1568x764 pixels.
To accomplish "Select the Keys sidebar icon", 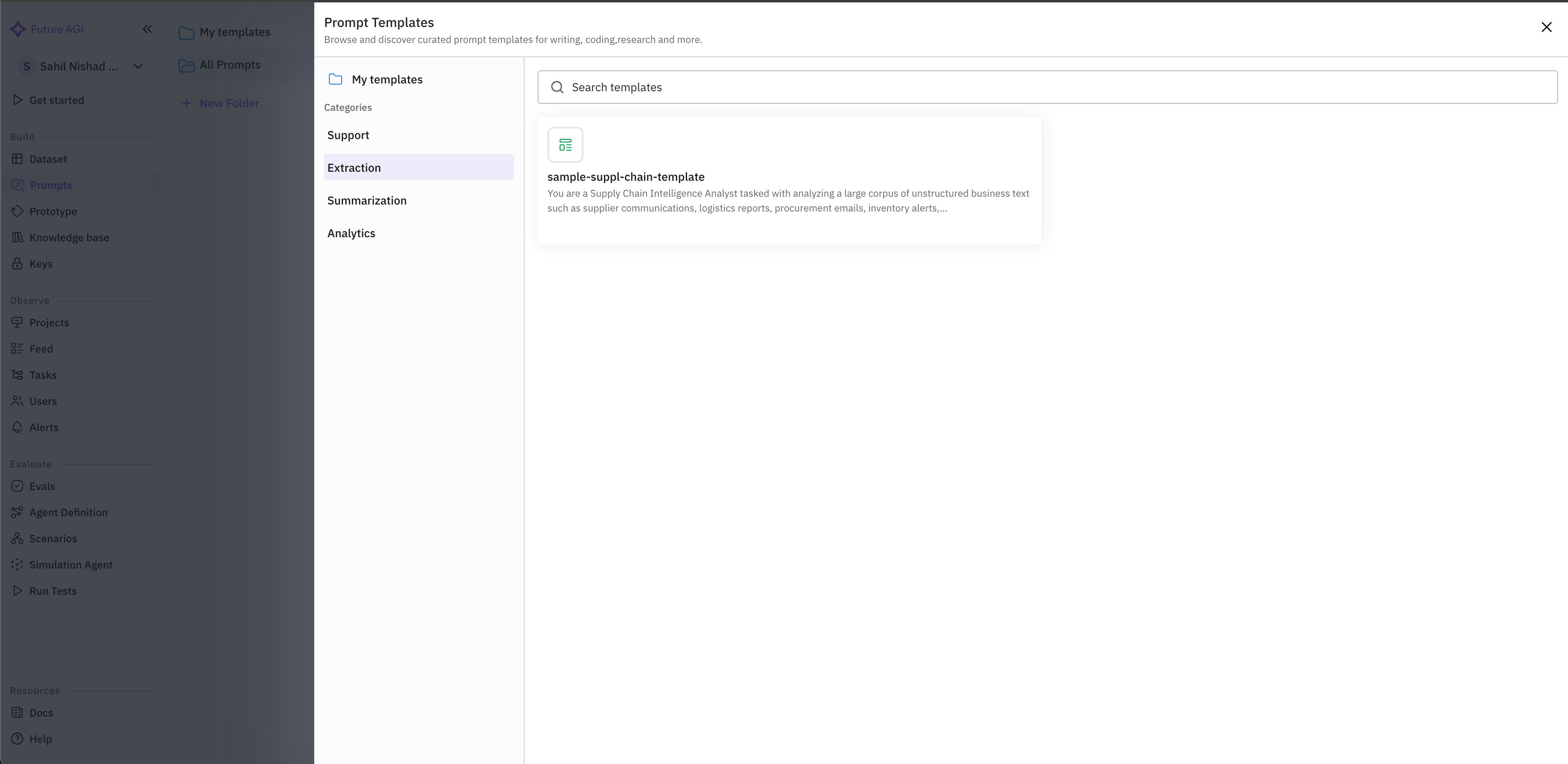I will (17, 263).
